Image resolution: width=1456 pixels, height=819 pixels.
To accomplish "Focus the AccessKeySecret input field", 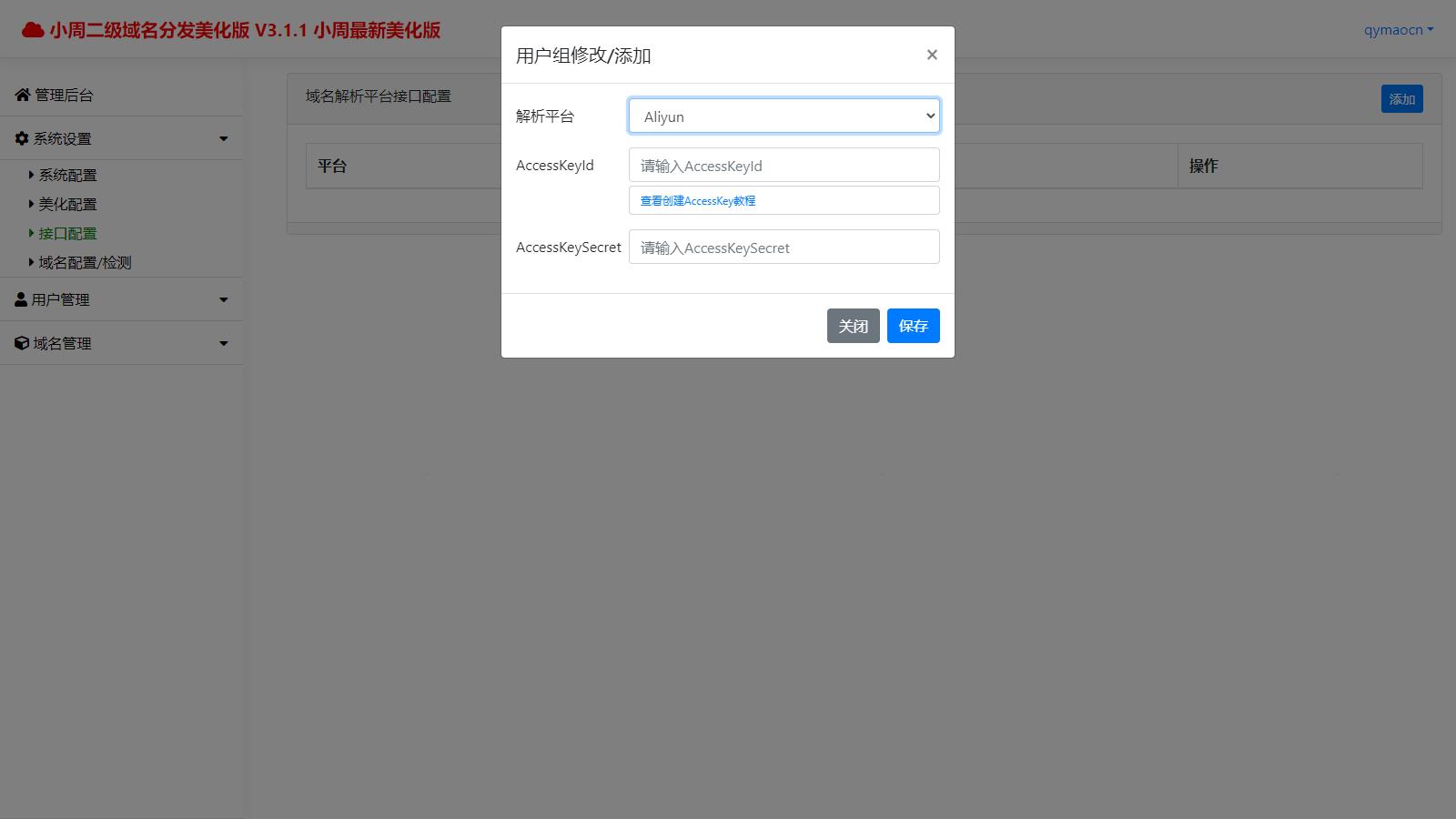I will (x=784, y=247).
